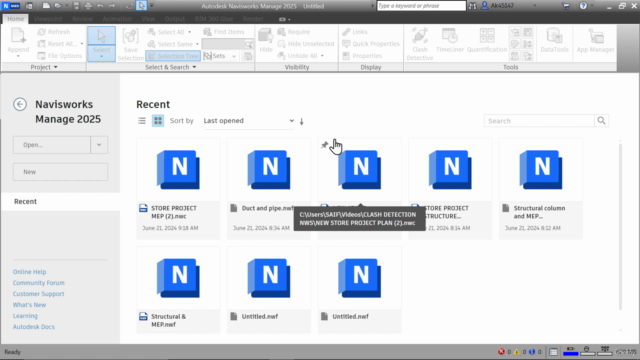Toggle Quick Properties display
The width and height of the screenshot is (640, 360).
(x=371, y=44)
